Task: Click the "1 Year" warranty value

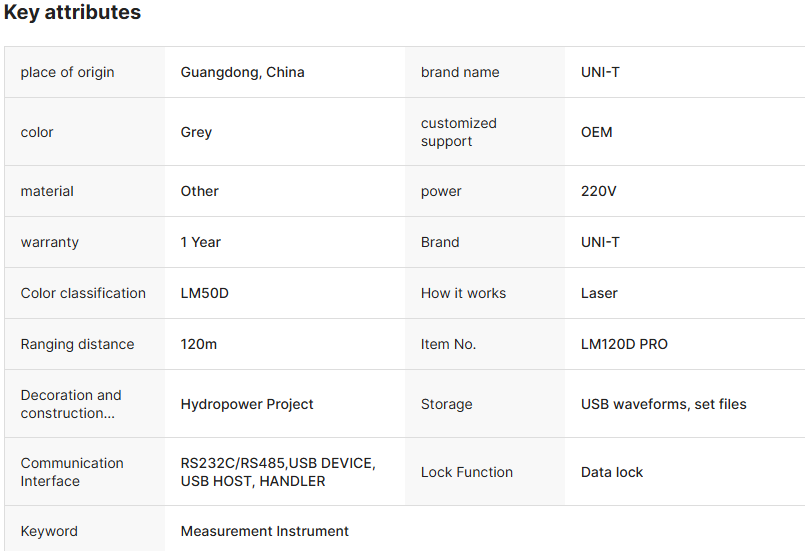Action: [x=200, y=242]
